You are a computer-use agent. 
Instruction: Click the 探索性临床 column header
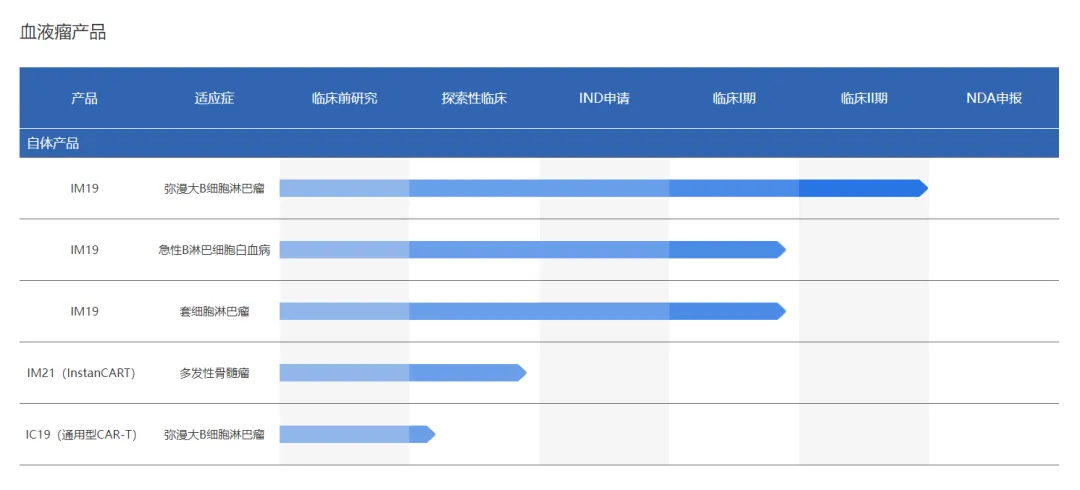tap(474, 98)
